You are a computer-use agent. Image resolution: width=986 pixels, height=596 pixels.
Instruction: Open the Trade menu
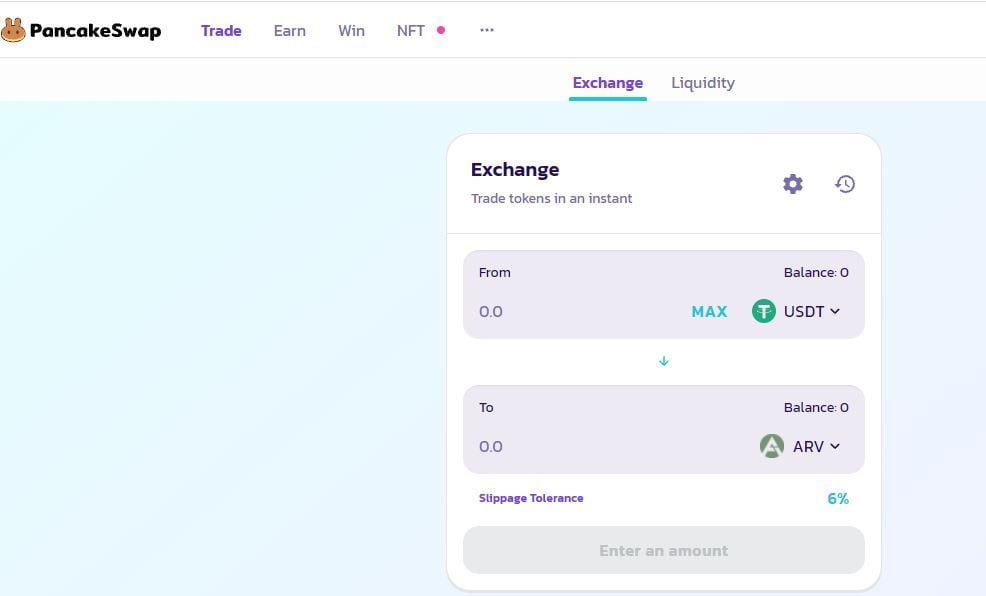(221, 31)
